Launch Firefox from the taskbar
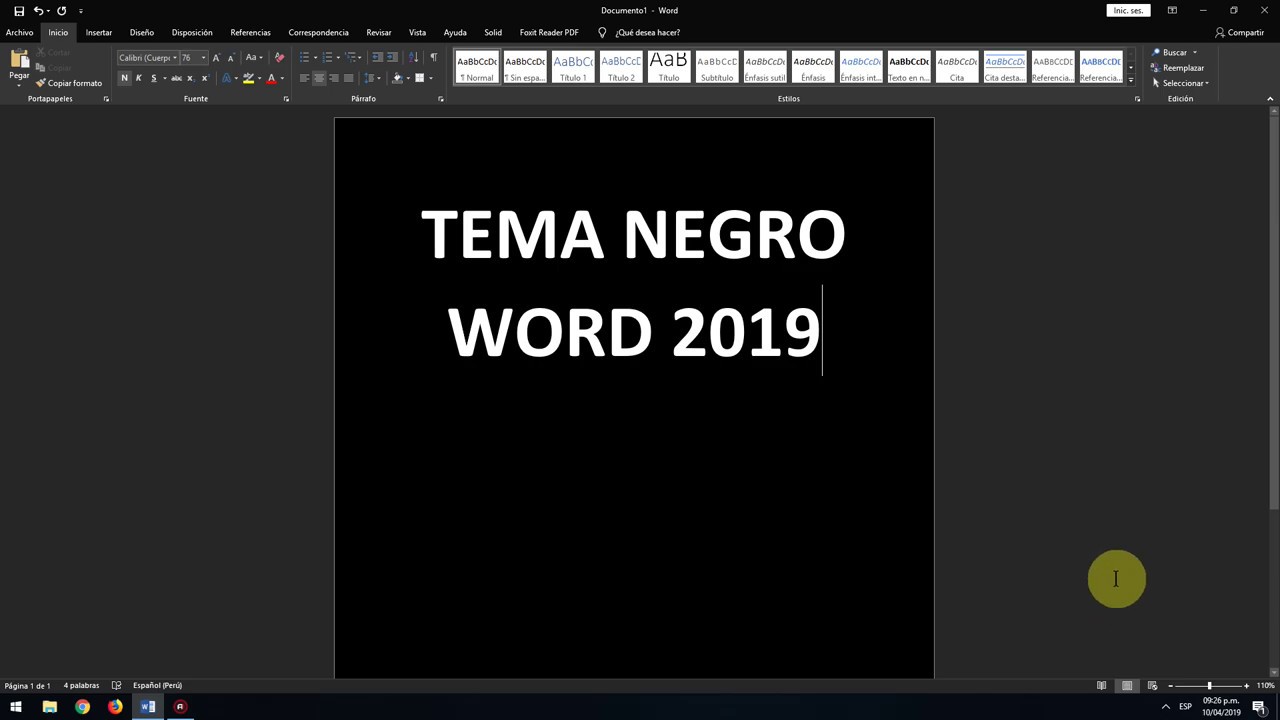The image size is (1280, 720). [x=115, y=707]
